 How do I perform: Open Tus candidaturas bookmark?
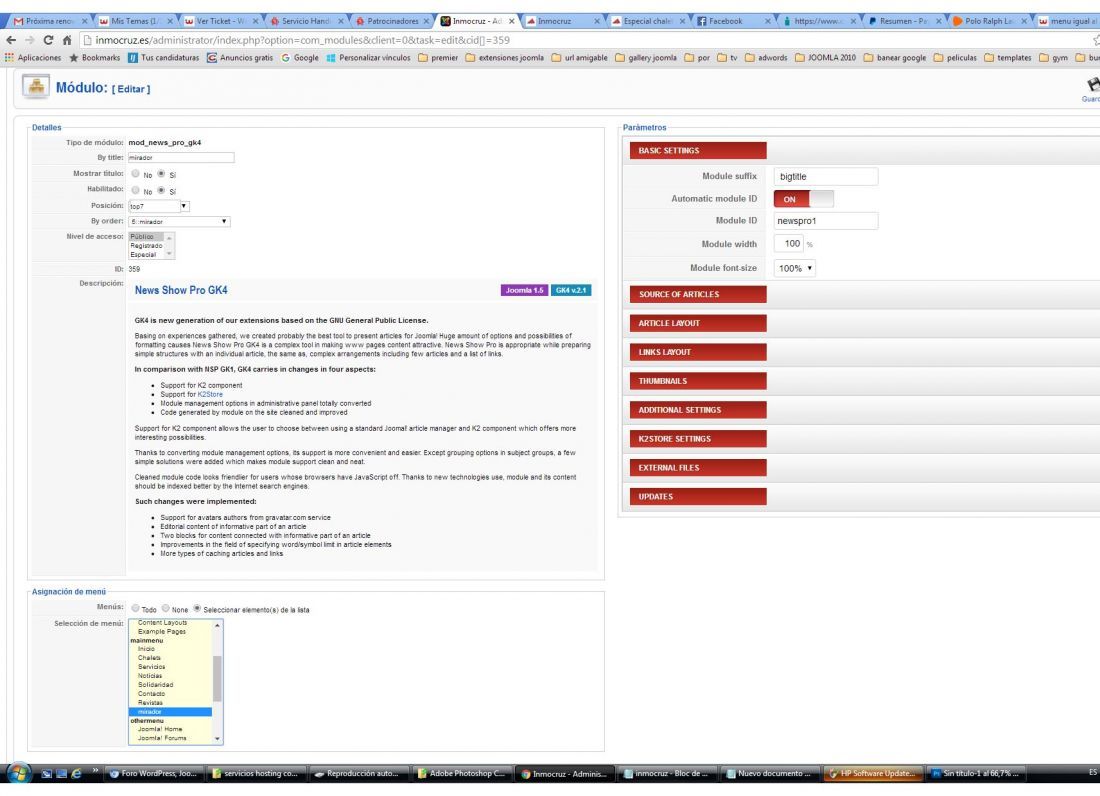coord(163,58)
